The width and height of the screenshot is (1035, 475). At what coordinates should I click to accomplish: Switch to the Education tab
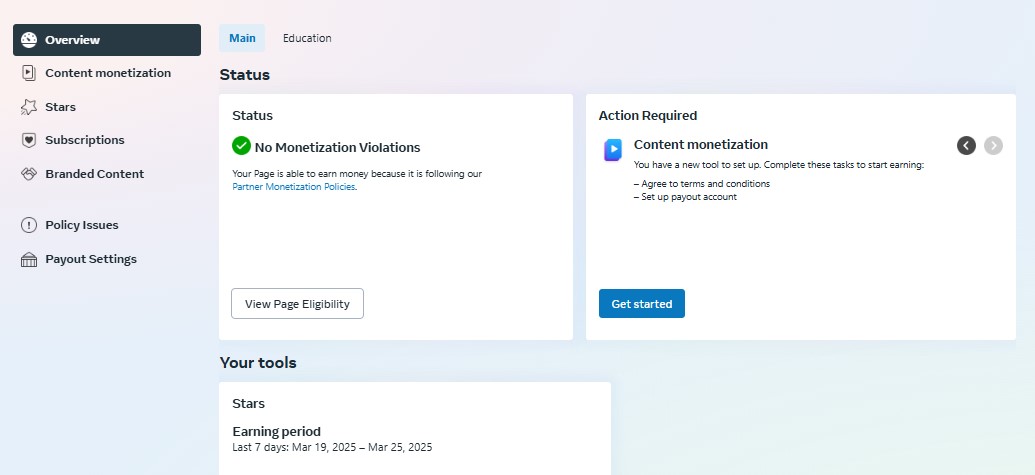(x=307, y=38)
